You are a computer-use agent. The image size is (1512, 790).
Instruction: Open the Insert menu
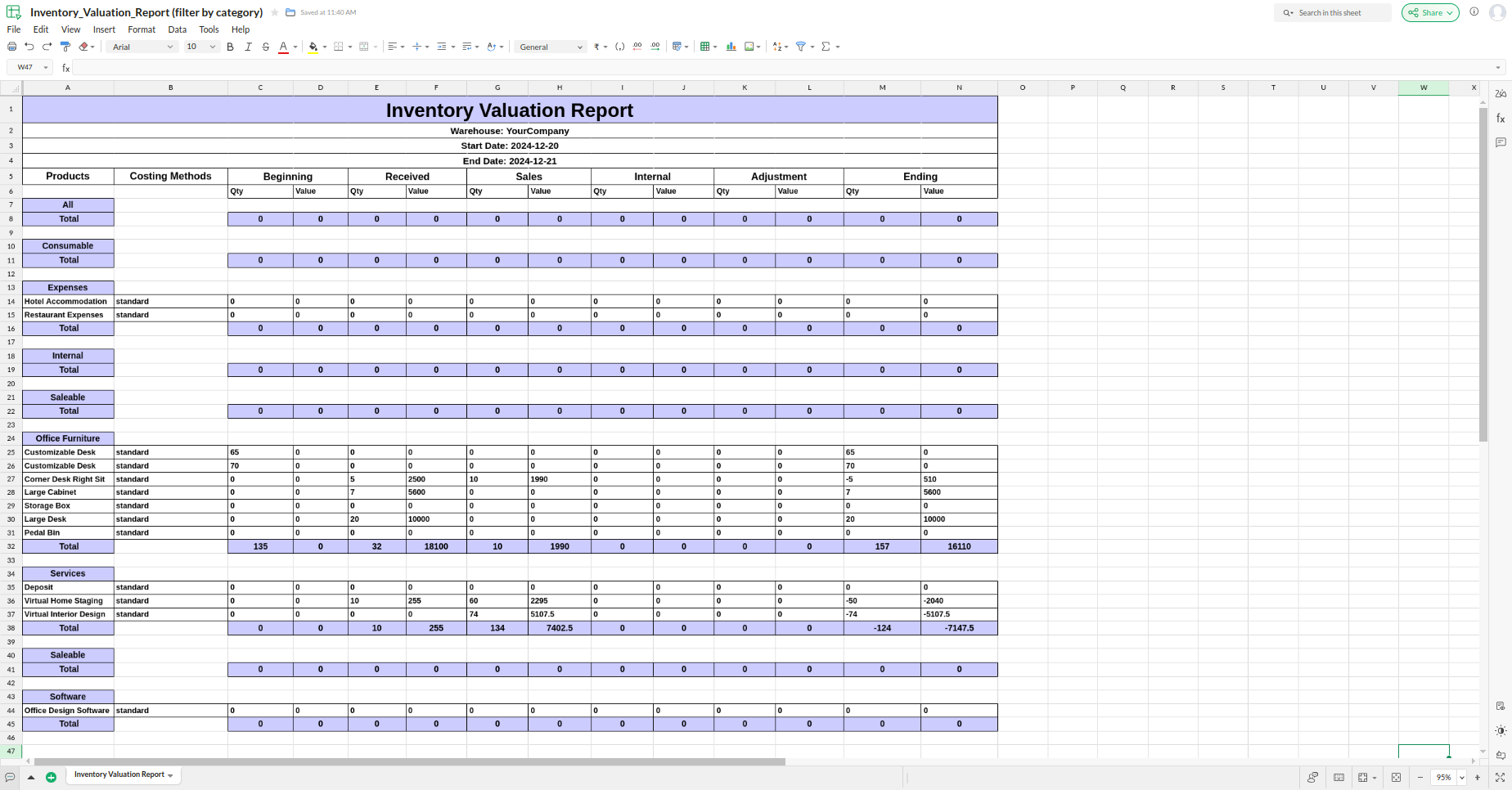pos(104,29)
